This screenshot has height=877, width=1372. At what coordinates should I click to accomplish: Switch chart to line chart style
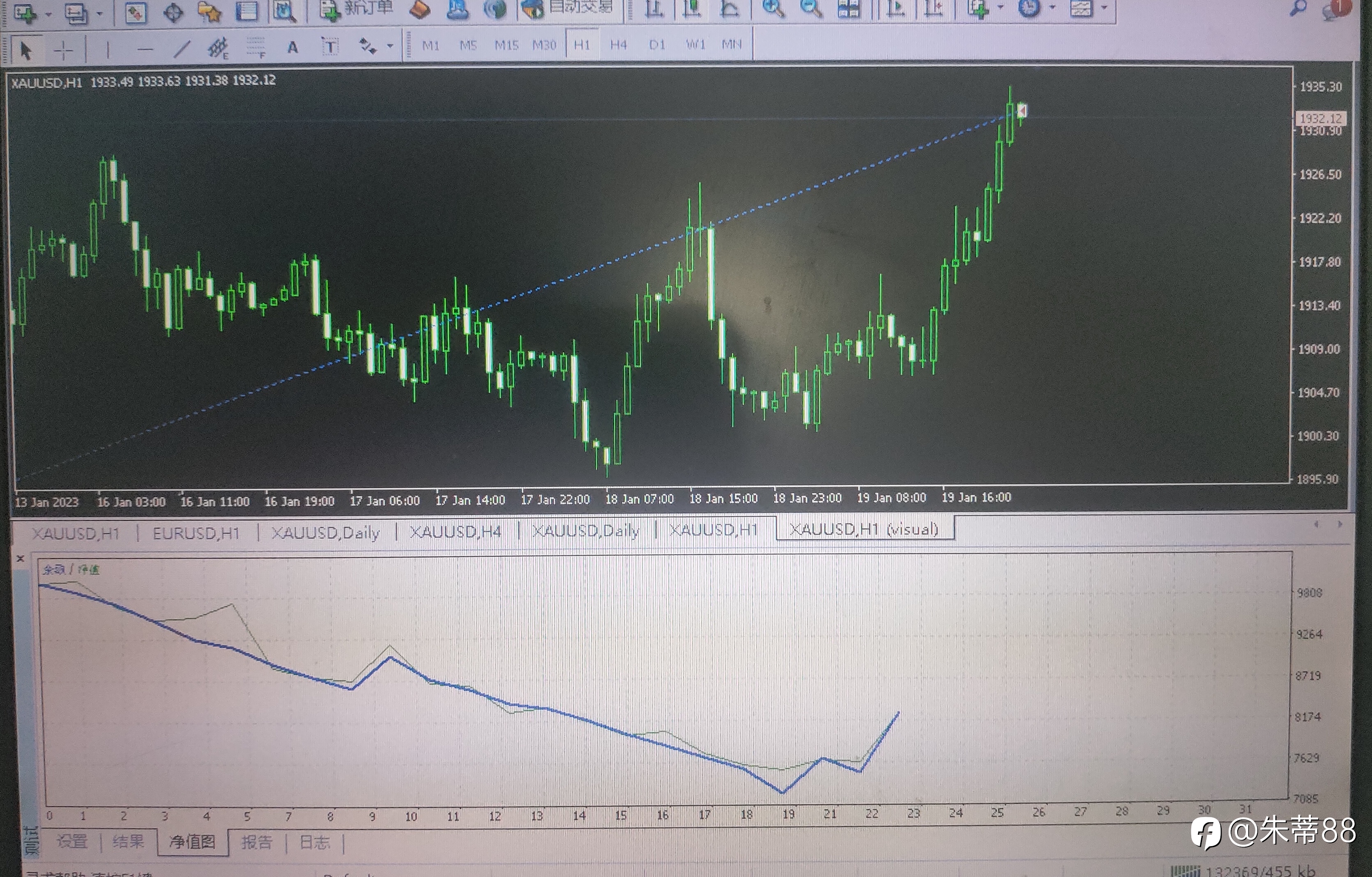click(x=729, y=9)
